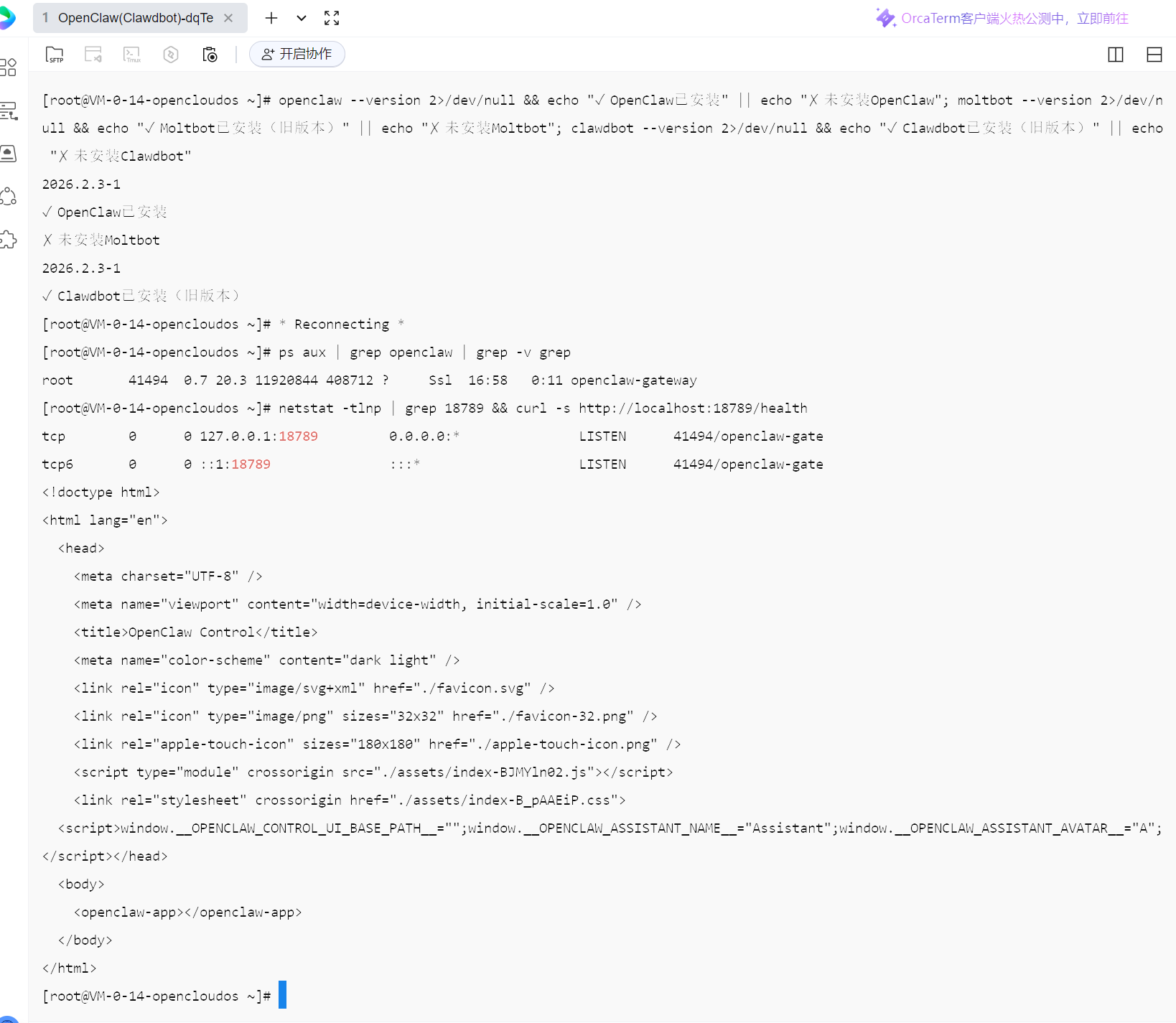Click the 开启协作 collaboration button

(297, 54)
